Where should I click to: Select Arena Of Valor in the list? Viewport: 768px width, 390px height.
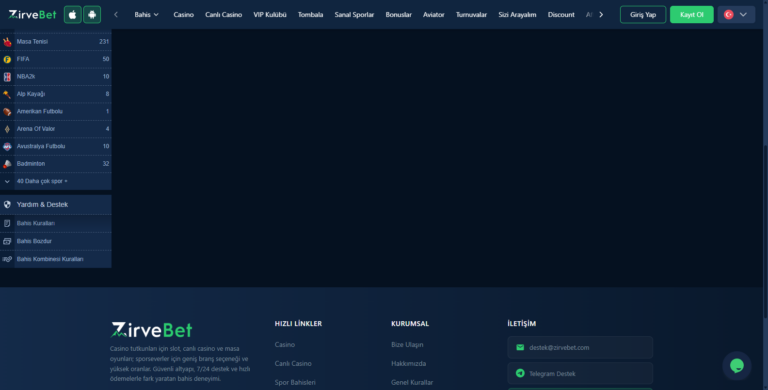click(x=55, y=129)
